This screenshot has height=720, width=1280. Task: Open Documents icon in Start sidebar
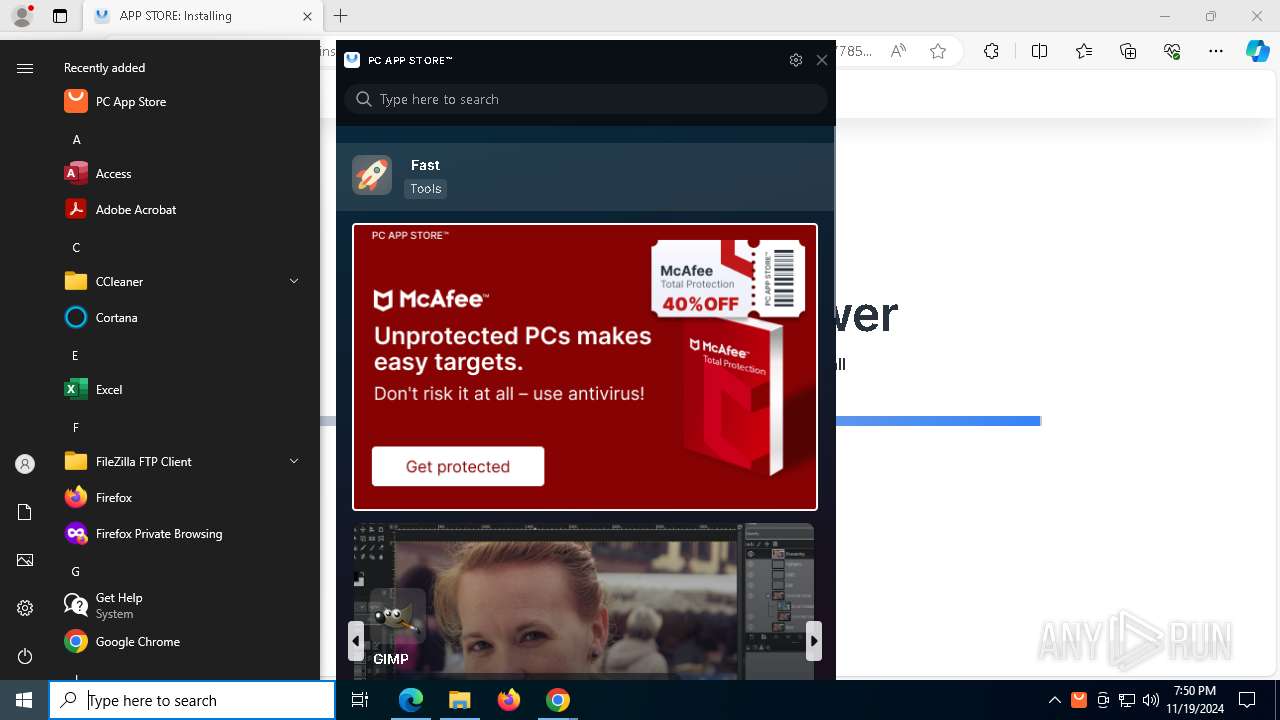pos(25,512)
